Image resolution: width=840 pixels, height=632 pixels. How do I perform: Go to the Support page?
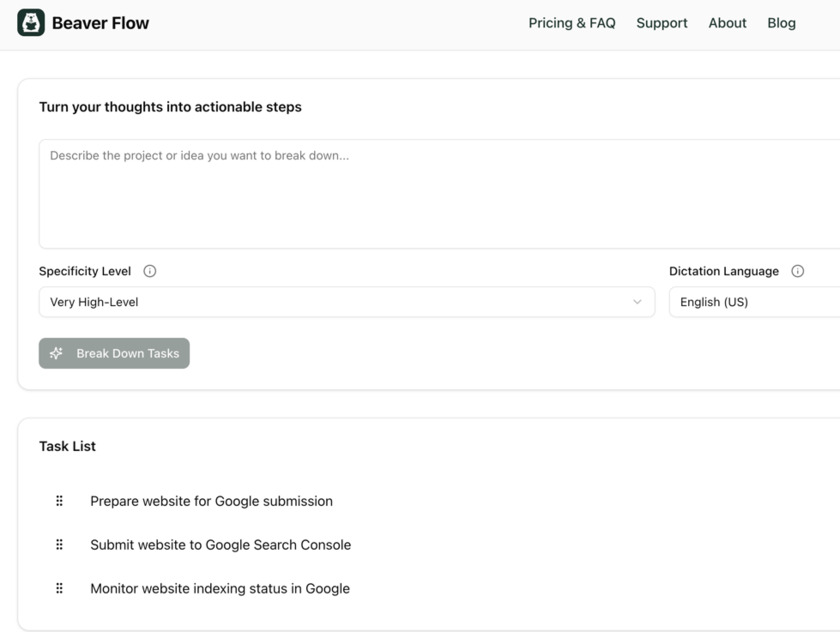(x=662, y=23)
